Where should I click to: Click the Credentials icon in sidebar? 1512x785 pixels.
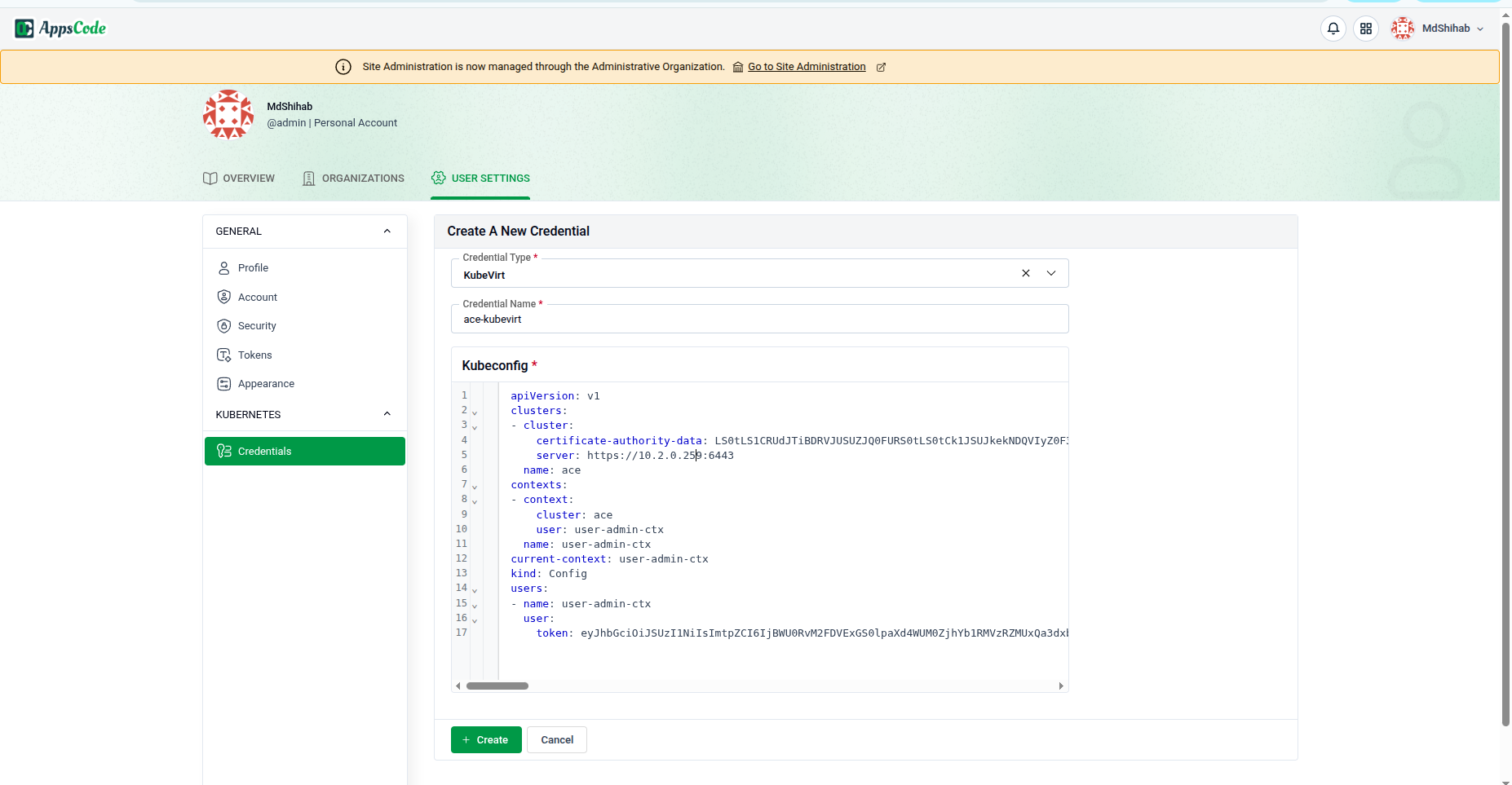[x=224, y=452]
